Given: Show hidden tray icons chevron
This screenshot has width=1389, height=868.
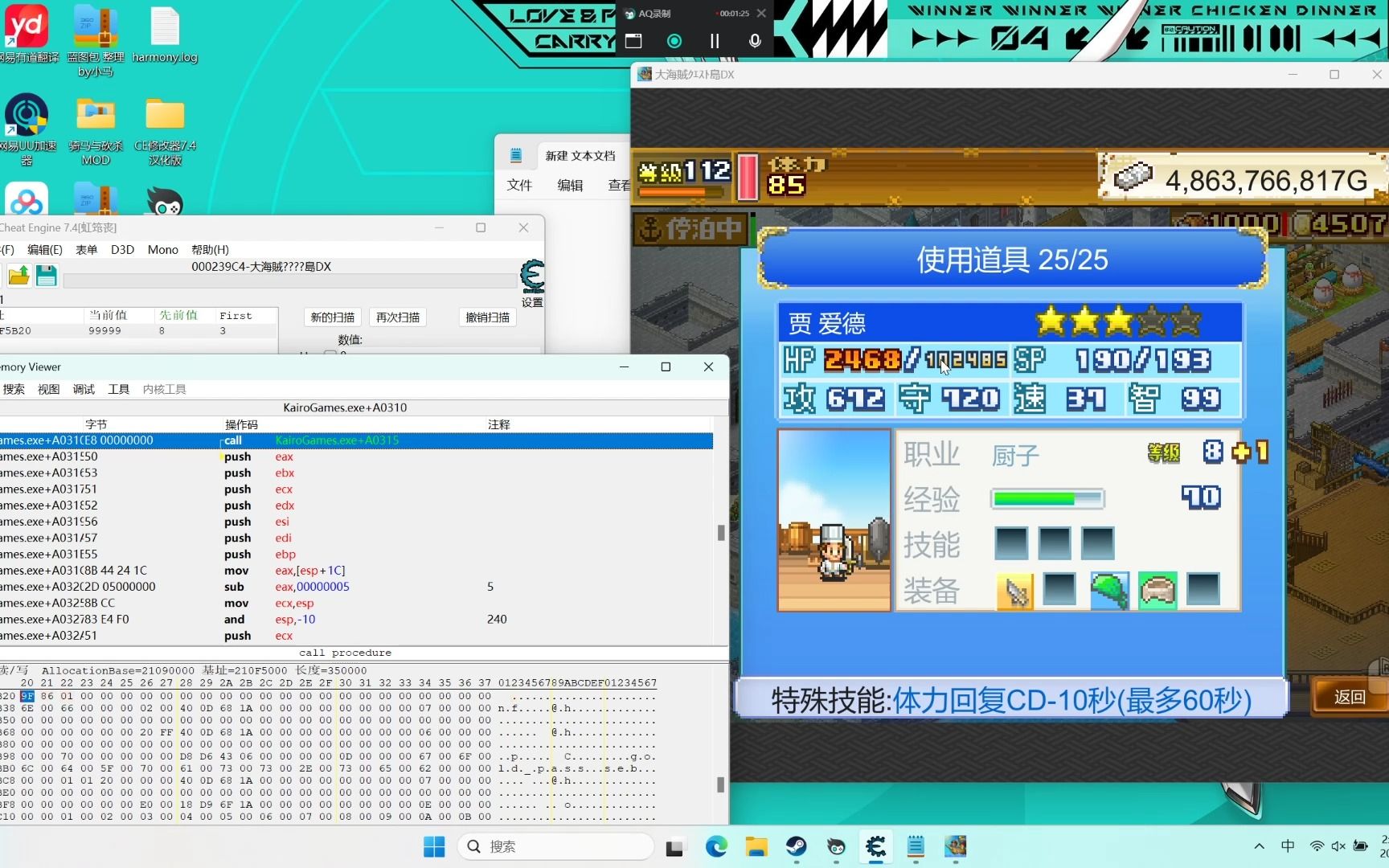Looking at the screenshot, I should click(x=1259, y=846).
